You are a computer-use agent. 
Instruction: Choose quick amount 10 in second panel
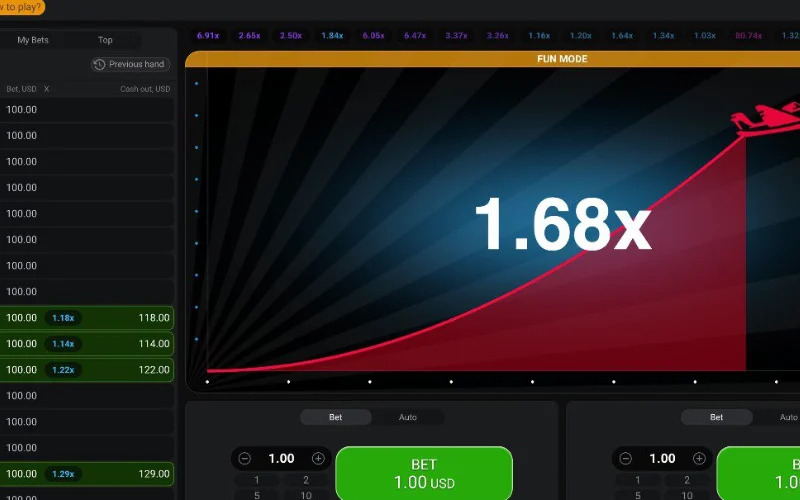(x=687, y=495)
